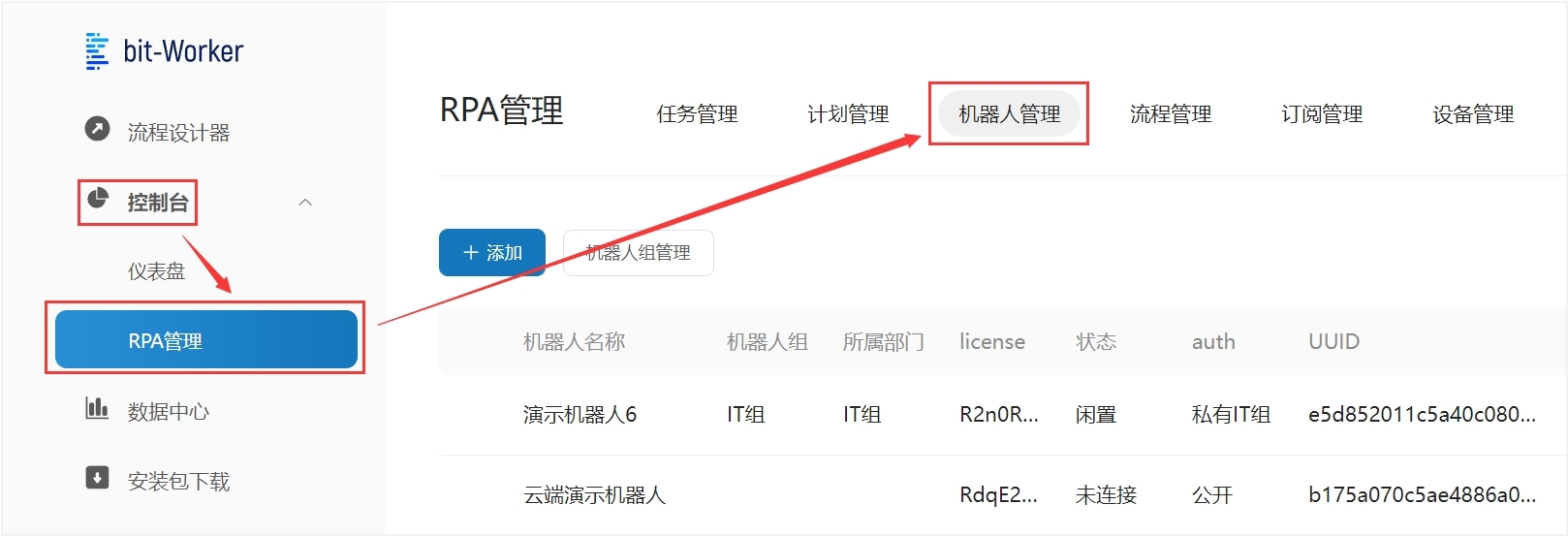Click the 流程设计器 arrow icon

click(x=97, y=129)
